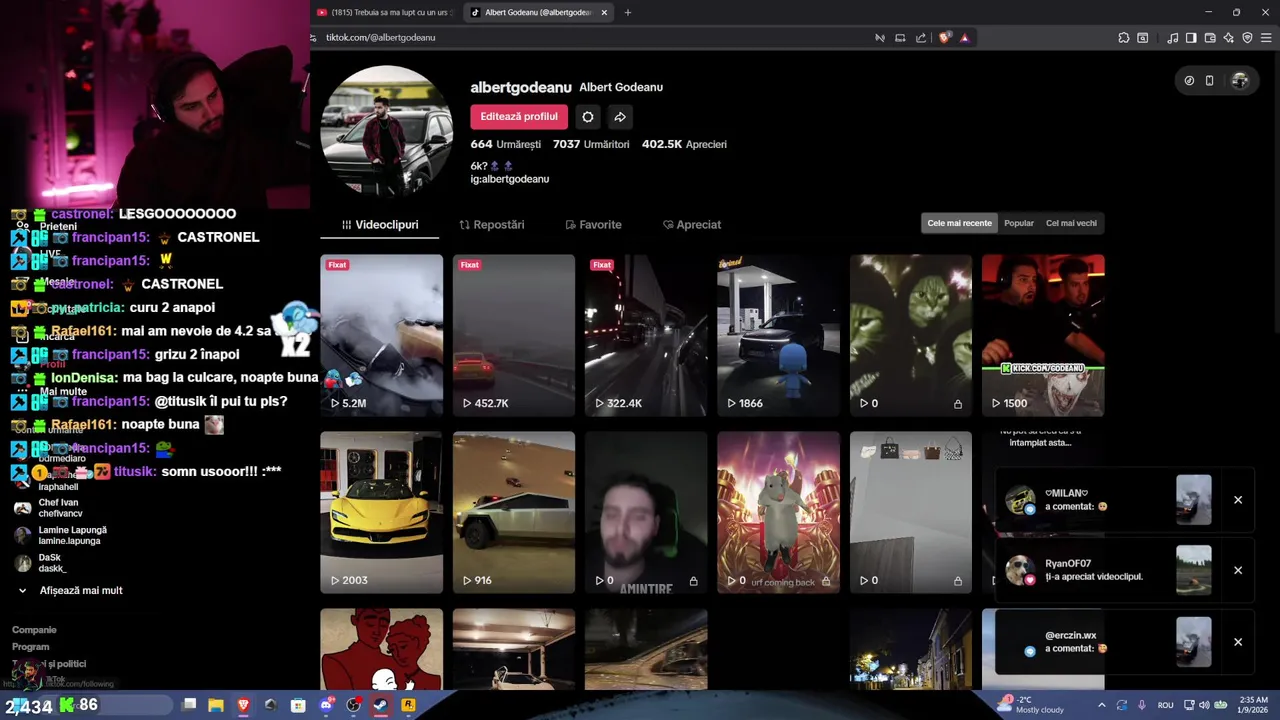Viewport: 1280px width, 720px height.
Task: Open the pinned video with 322.4K views
Action: (x=646, y=335)
